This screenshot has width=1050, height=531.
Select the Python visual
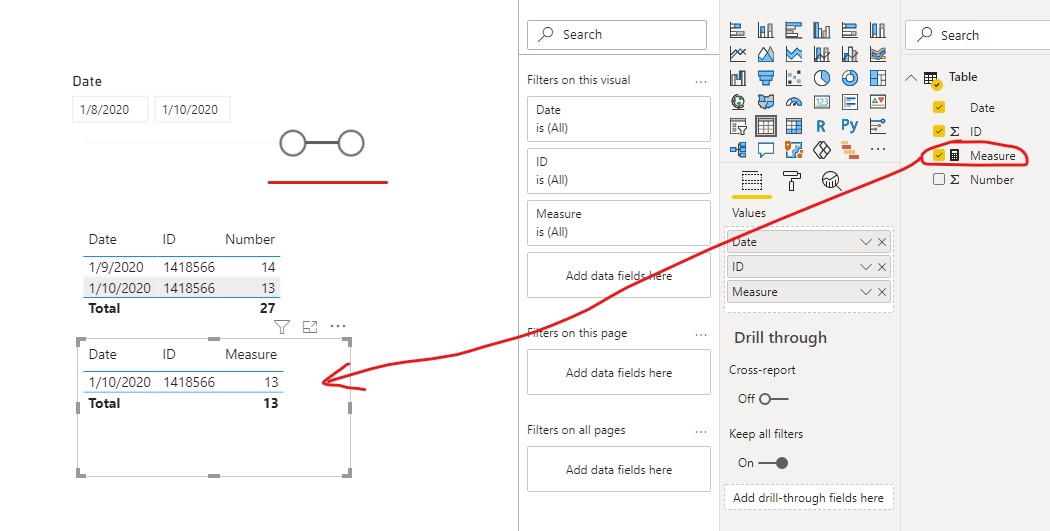click(850, 126)
